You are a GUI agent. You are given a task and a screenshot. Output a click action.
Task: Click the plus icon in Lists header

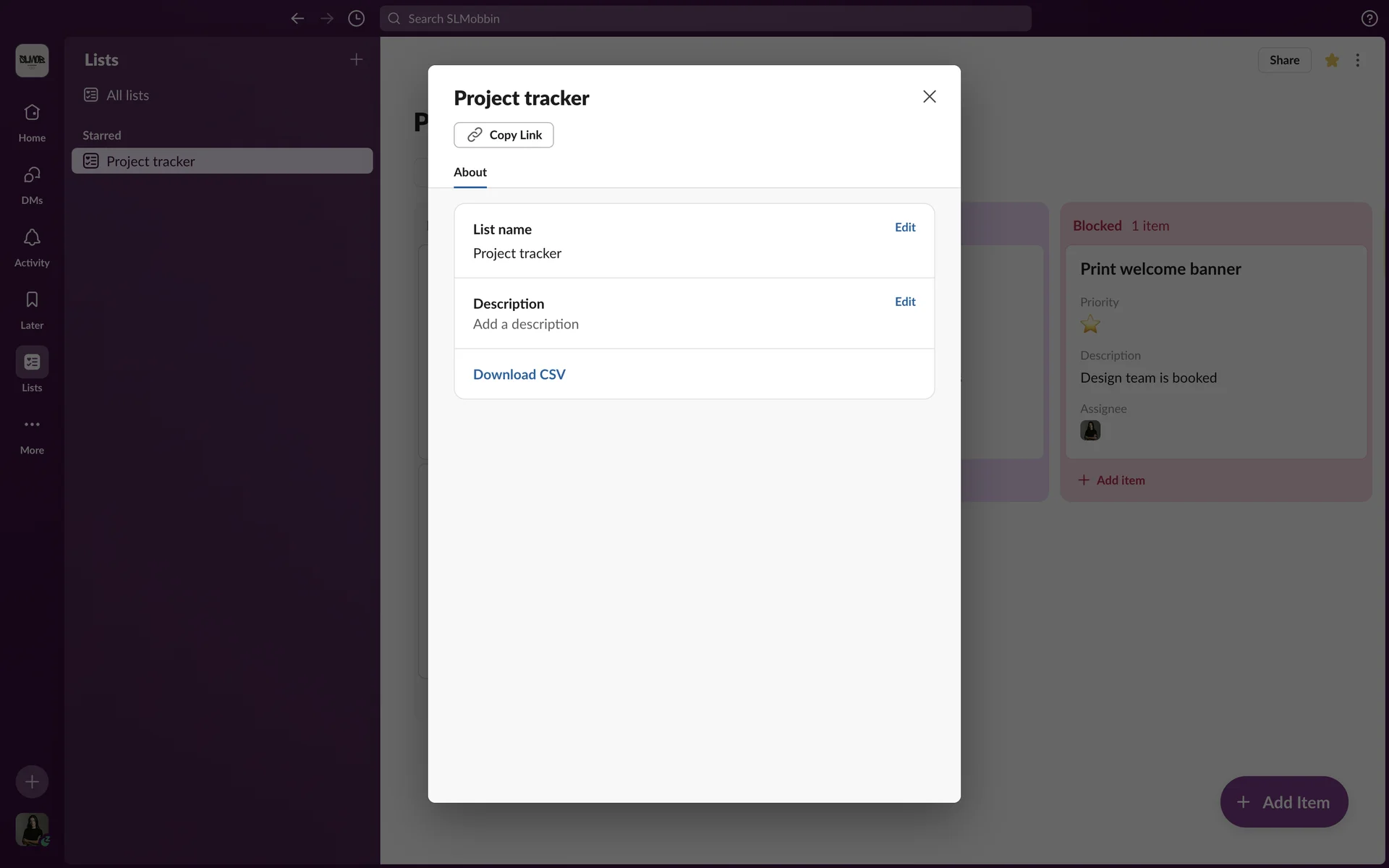point(356,59)
